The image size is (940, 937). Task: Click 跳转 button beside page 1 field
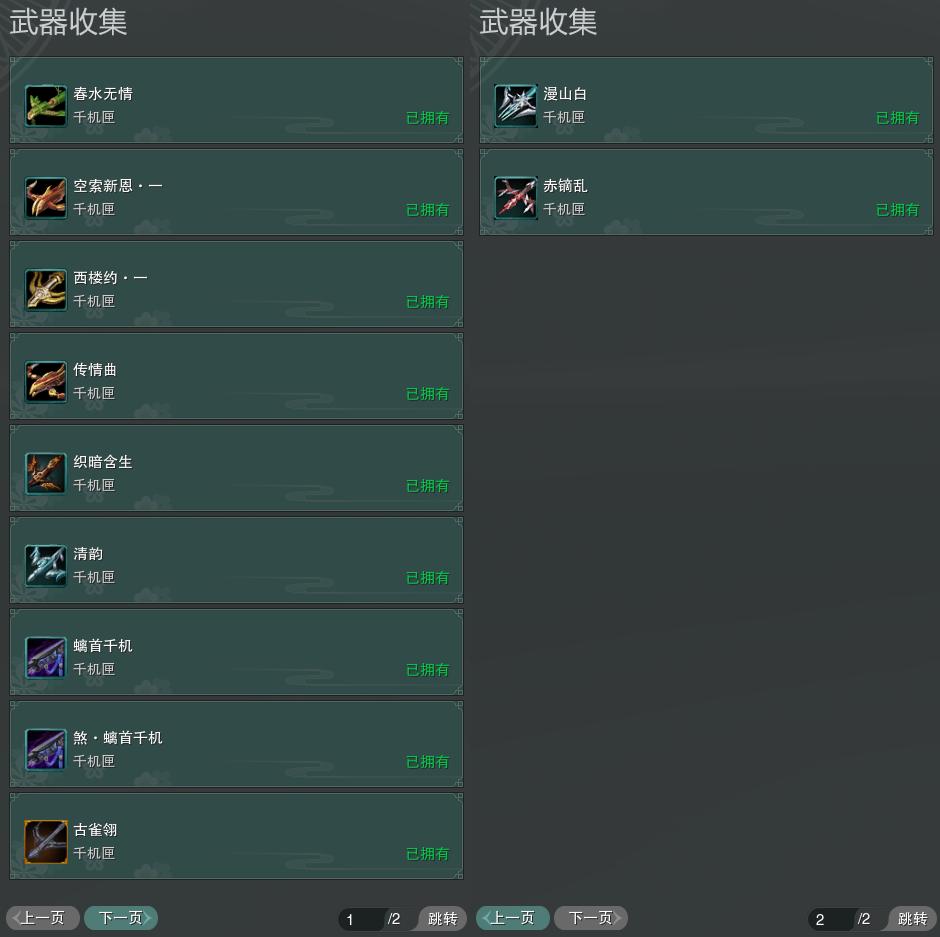coord(442,918)
